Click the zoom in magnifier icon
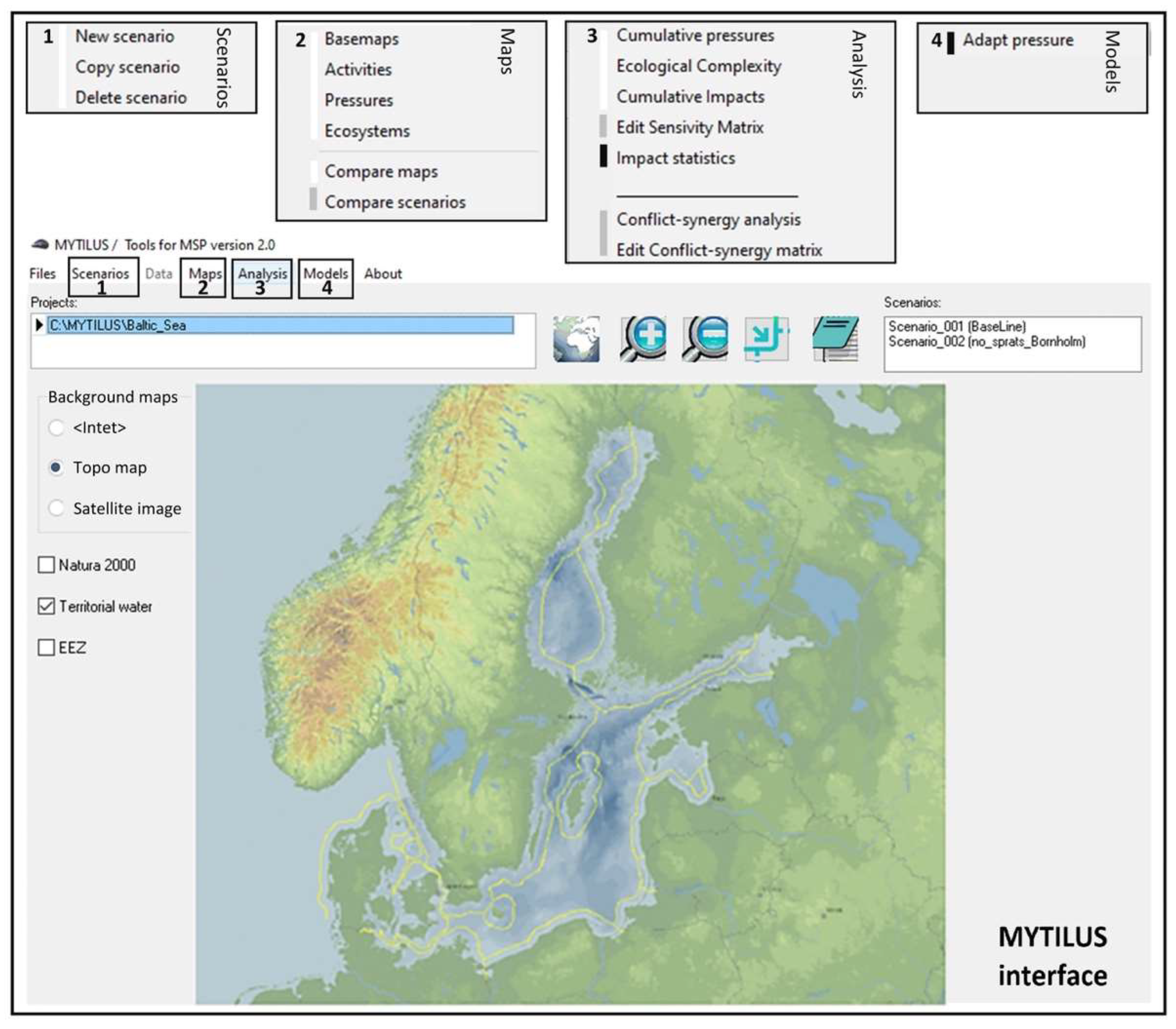1176x1029 pixels. coord(643,339)
